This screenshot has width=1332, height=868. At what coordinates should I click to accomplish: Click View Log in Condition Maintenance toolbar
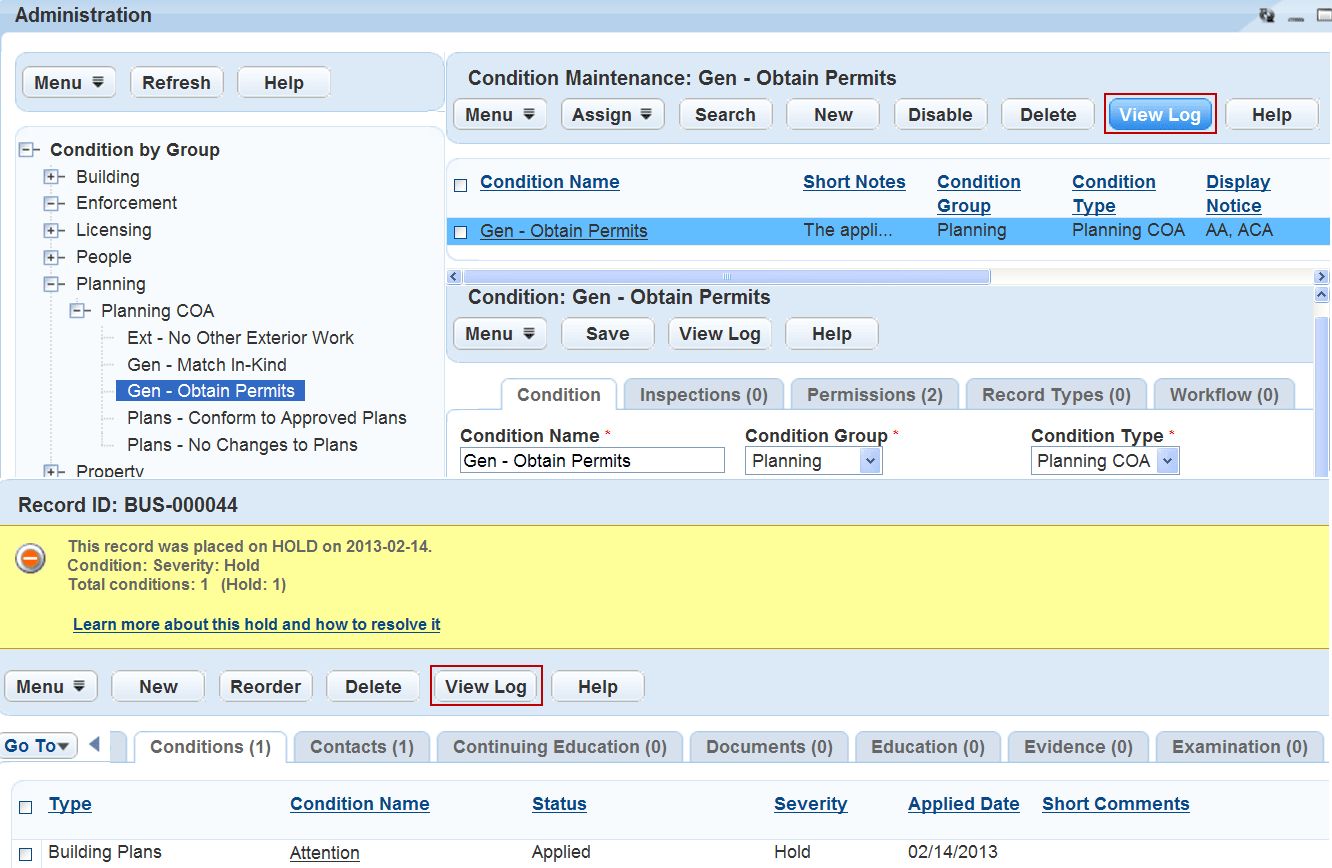1159,115
